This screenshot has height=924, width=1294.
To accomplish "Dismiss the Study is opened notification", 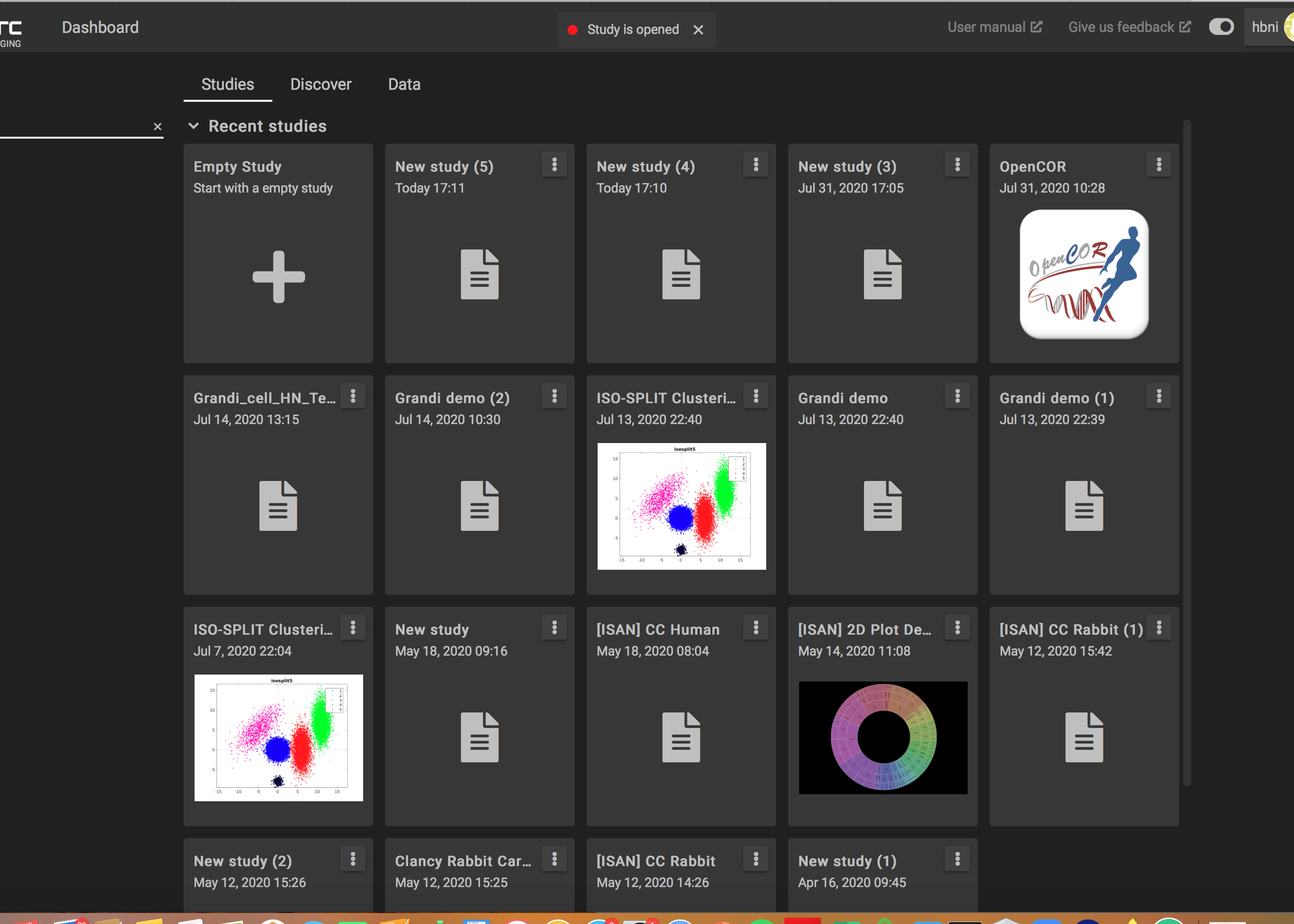I will point(698,29).
